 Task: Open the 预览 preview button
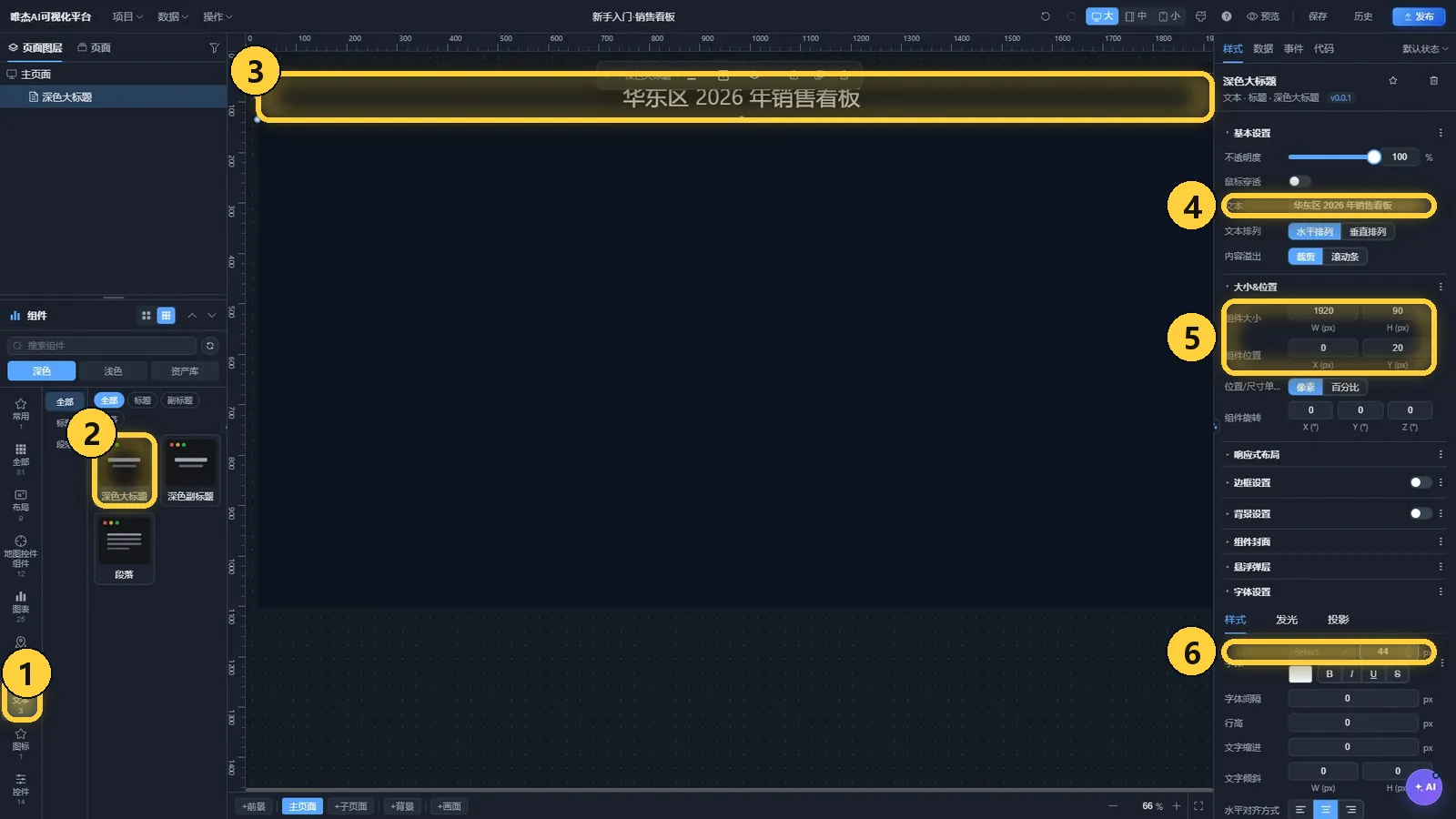click(x=1263, y=16)
